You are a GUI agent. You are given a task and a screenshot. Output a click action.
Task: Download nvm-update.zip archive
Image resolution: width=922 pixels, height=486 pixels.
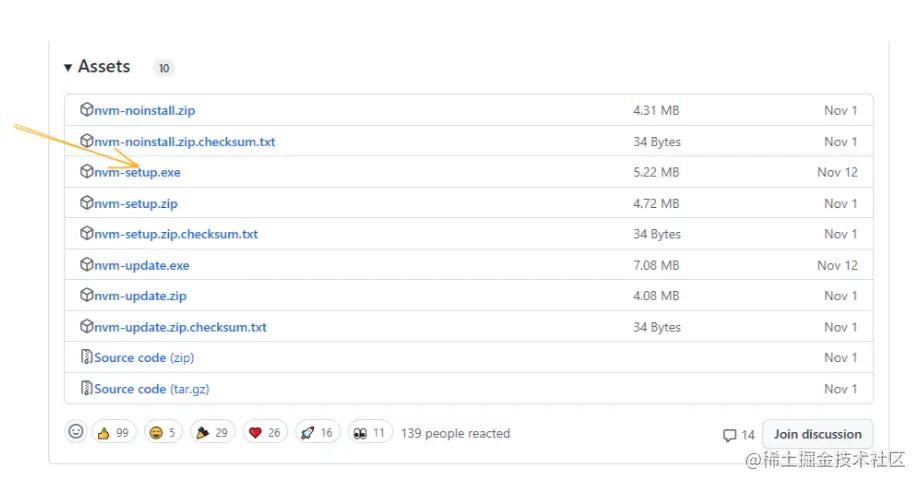tap(140, 296)
